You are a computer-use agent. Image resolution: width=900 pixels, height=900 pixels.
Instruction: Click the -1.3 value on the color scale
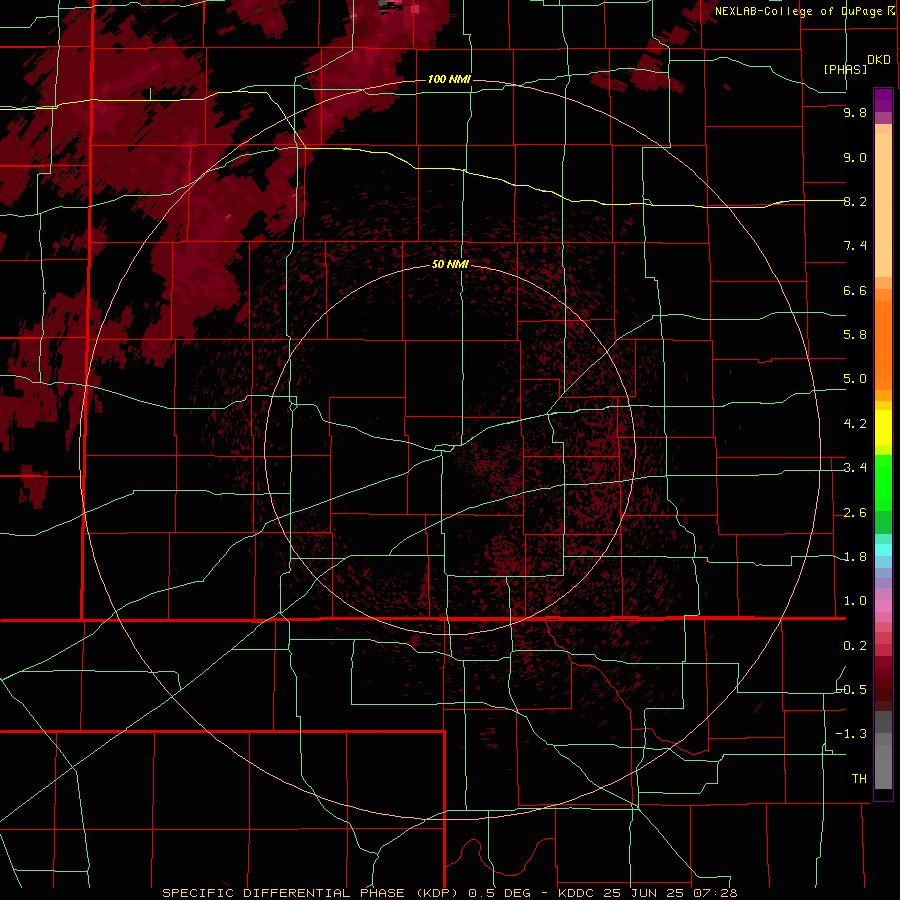coord(852,734)
